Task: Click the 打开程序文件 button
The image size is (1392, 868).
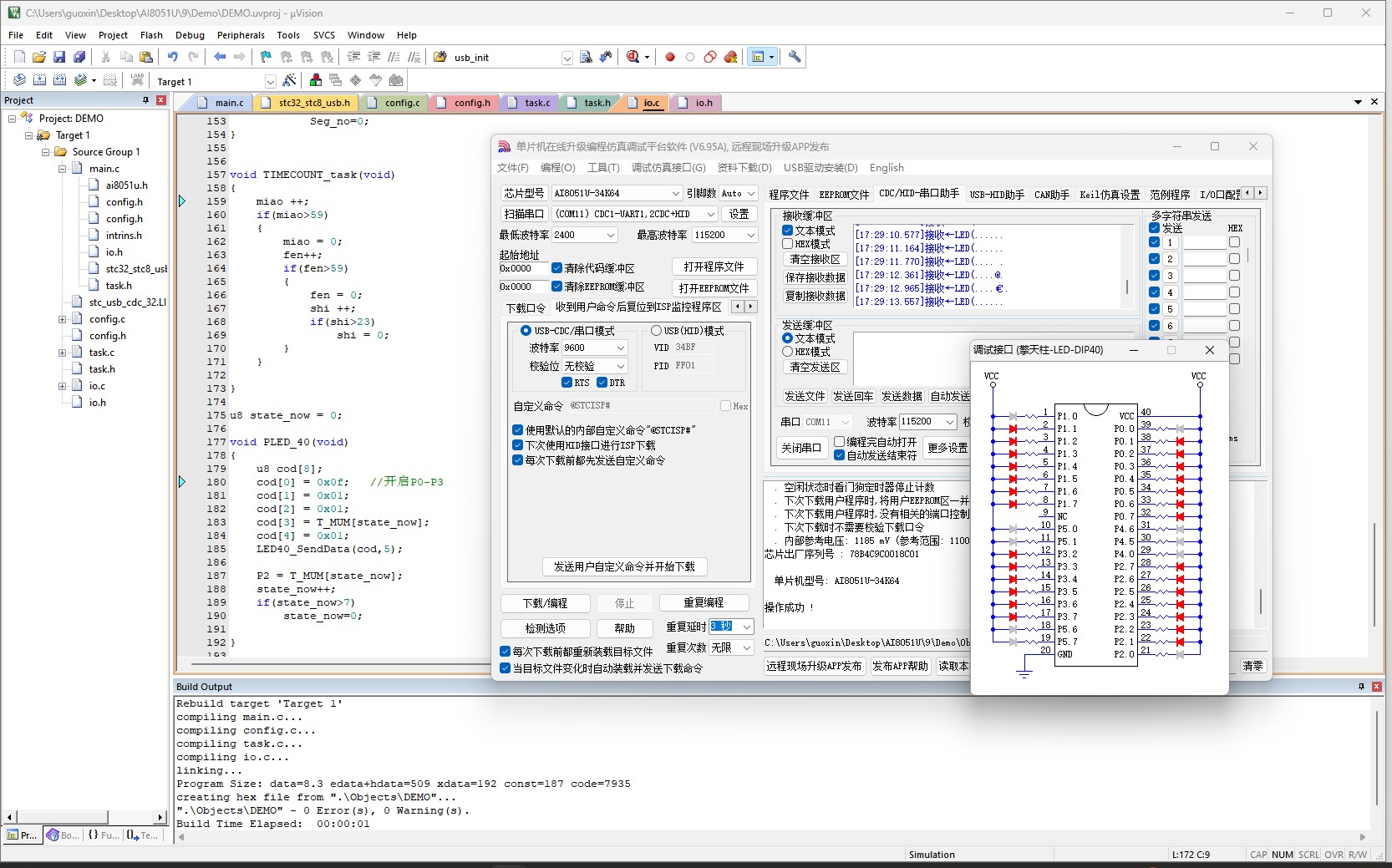Action: click(714, 266)
